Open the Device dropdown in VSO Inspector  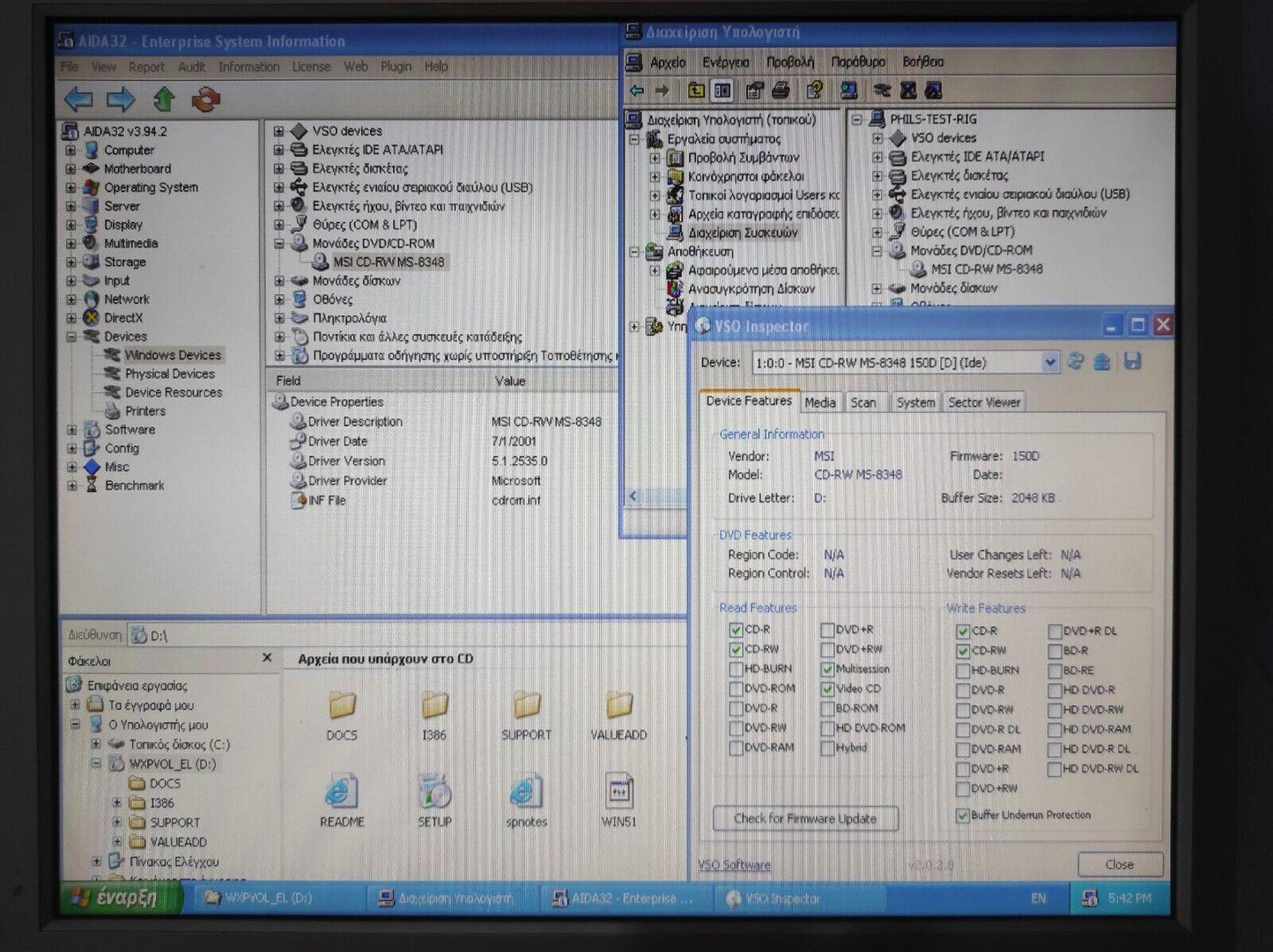coord(1049,363)
